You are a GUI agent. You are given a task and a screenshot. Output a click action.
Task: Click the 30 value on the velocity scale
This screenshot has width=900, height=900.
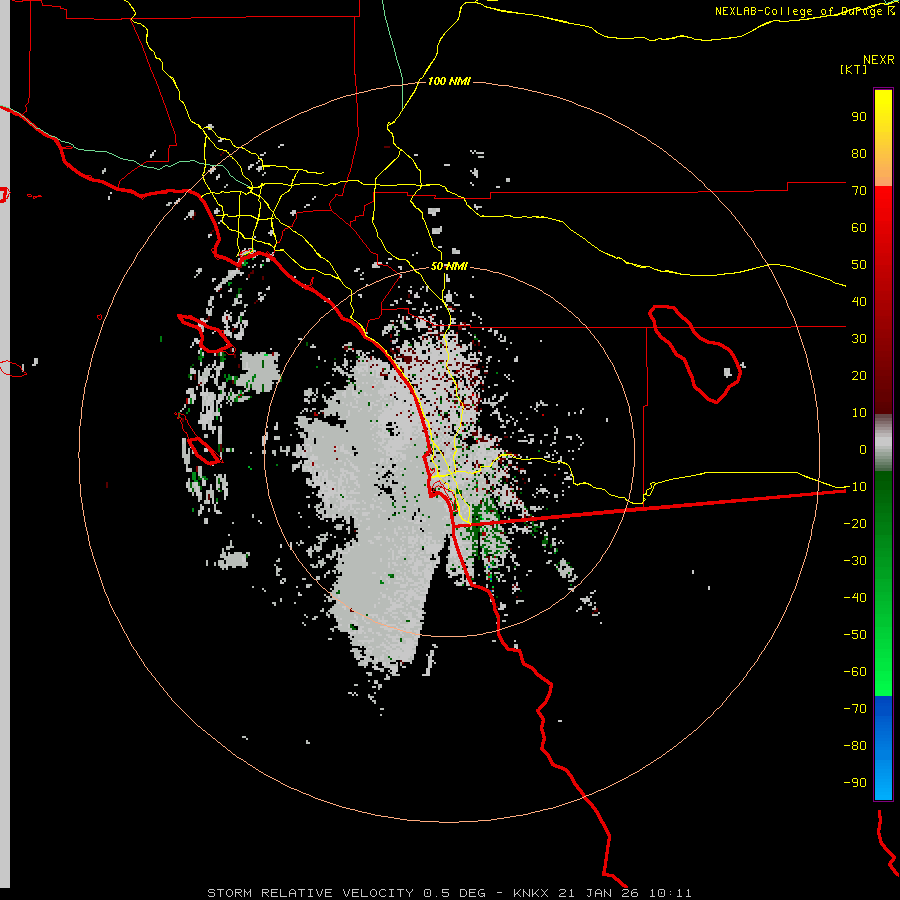[859, 339]
